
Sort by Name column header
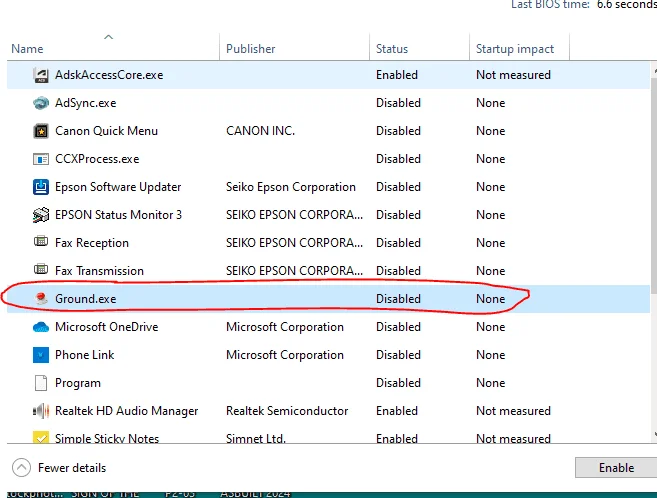pyautogui.click(x=27, y=49)
